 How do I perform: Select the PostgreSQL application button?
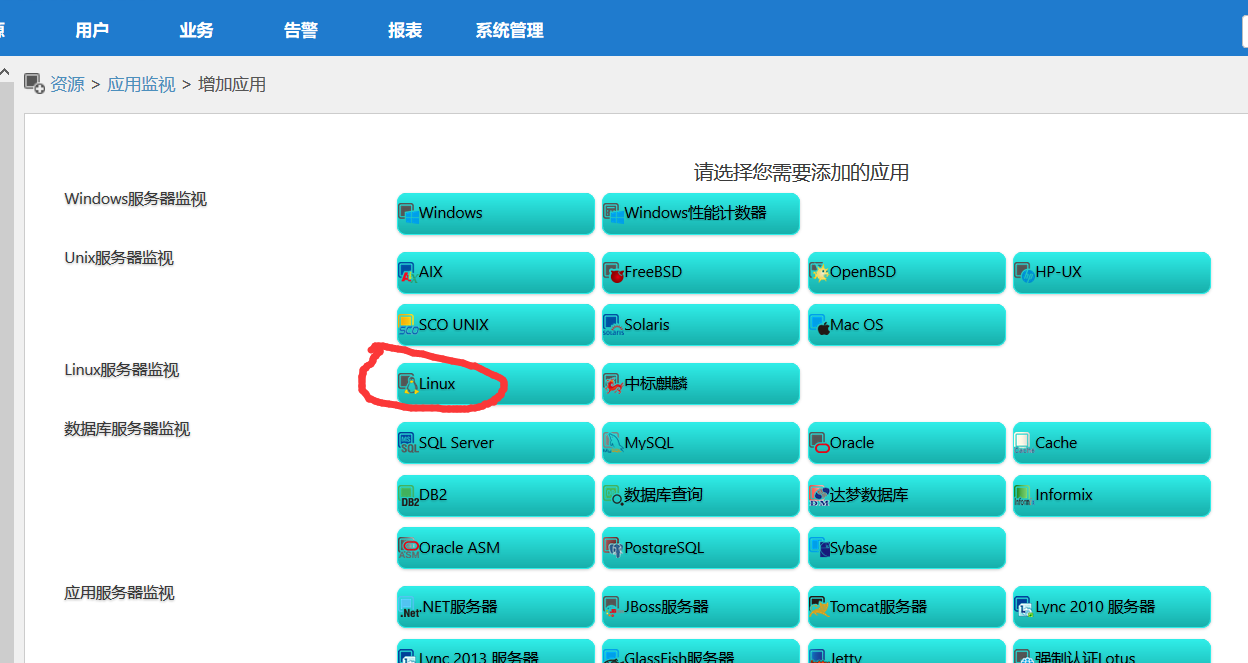pyautogui.click(x=701, y=548)
